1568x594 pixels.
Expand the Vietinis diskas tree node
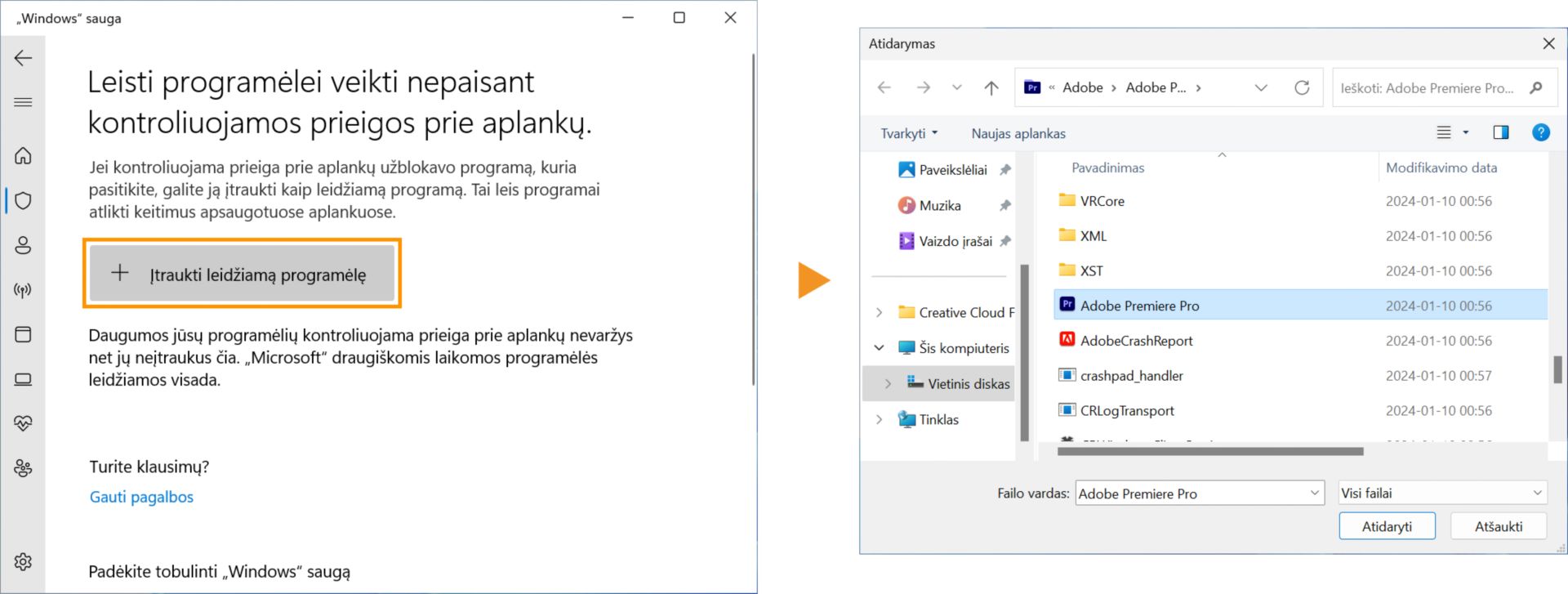pos(888,383)
